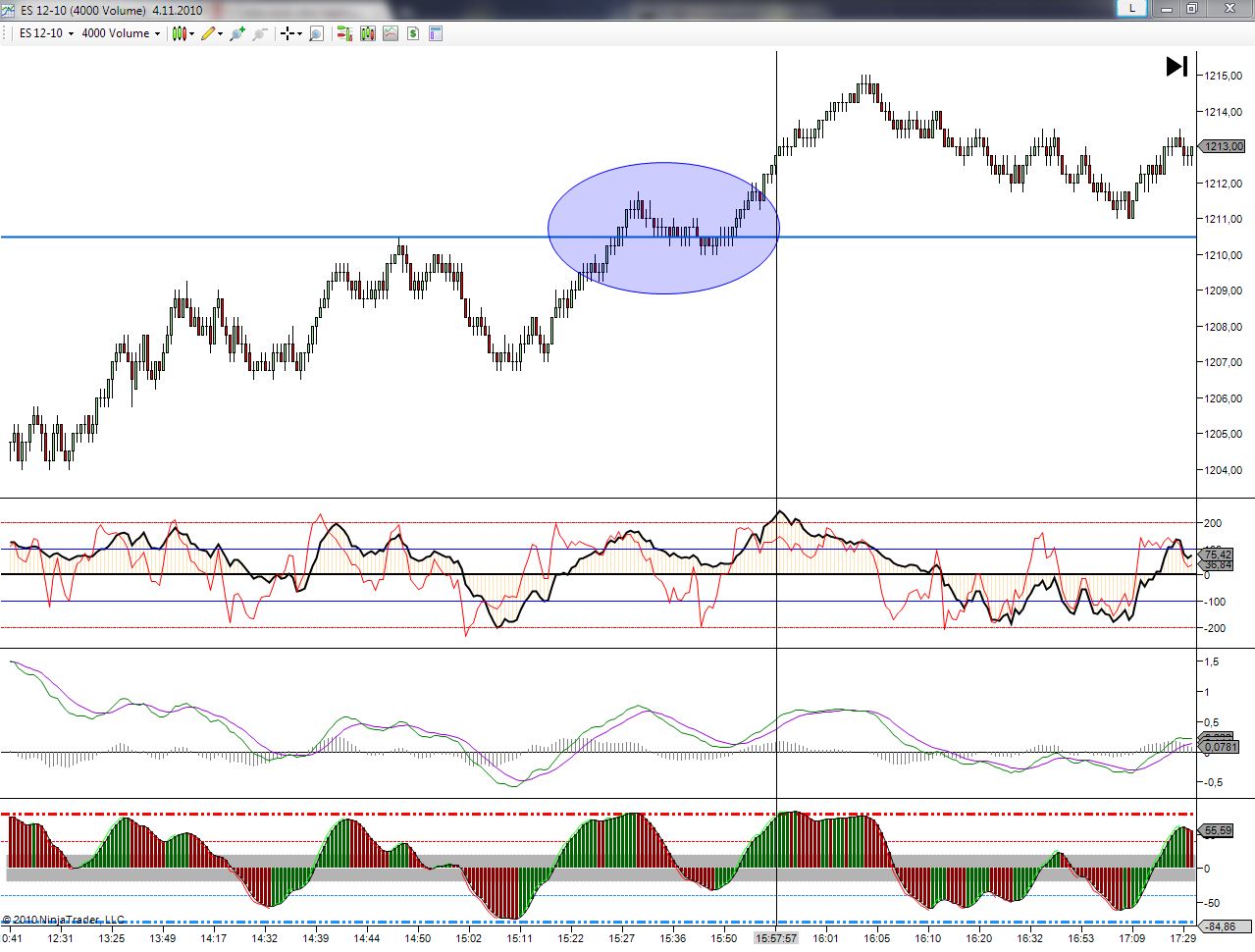Viewport: 1255px width, 952px height.
Task: Open the ES 12-10 instrument selector
Action: click(x=47, y=33)
